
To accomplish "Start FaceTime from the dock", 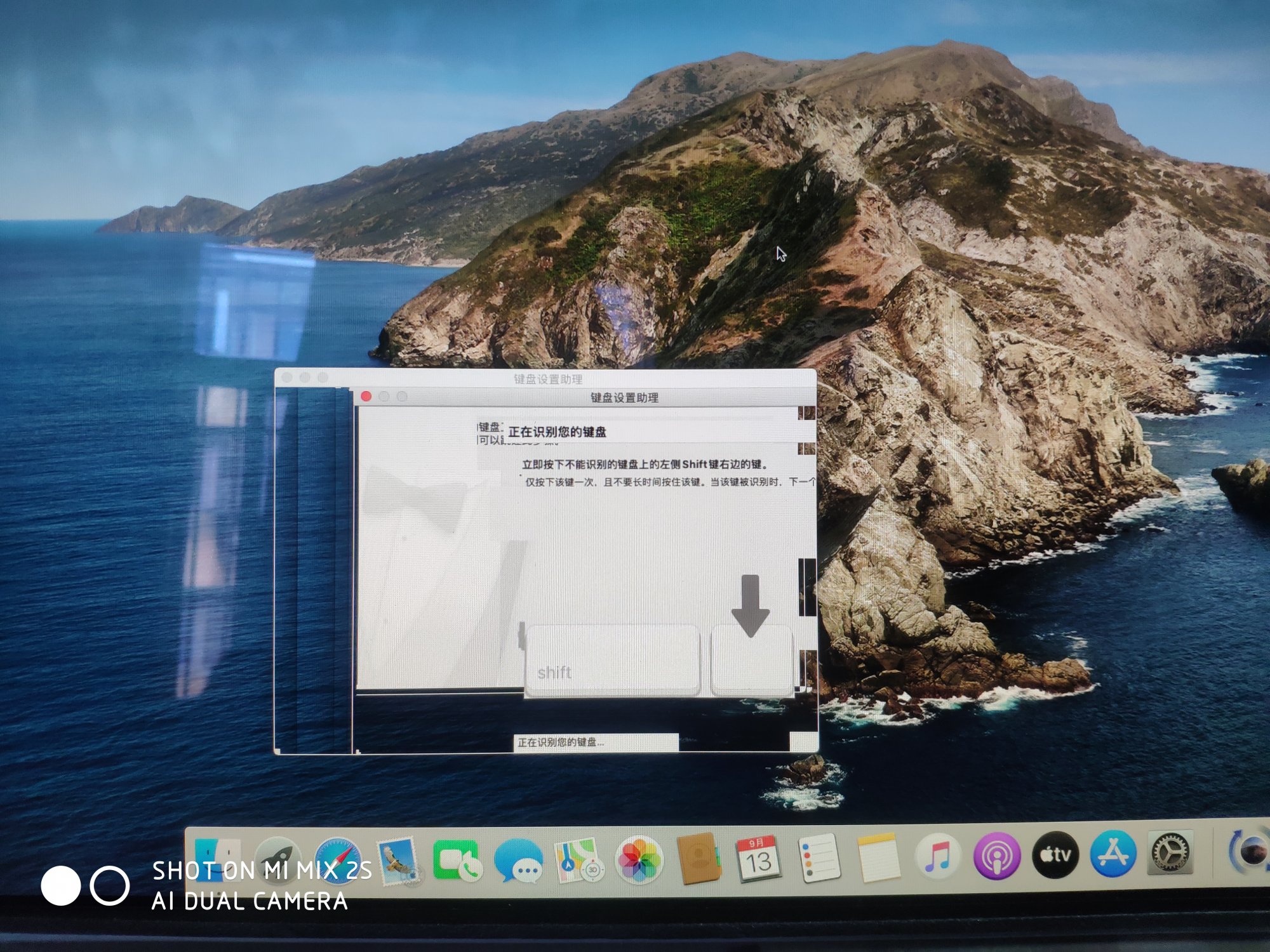I will click(456, 861).
